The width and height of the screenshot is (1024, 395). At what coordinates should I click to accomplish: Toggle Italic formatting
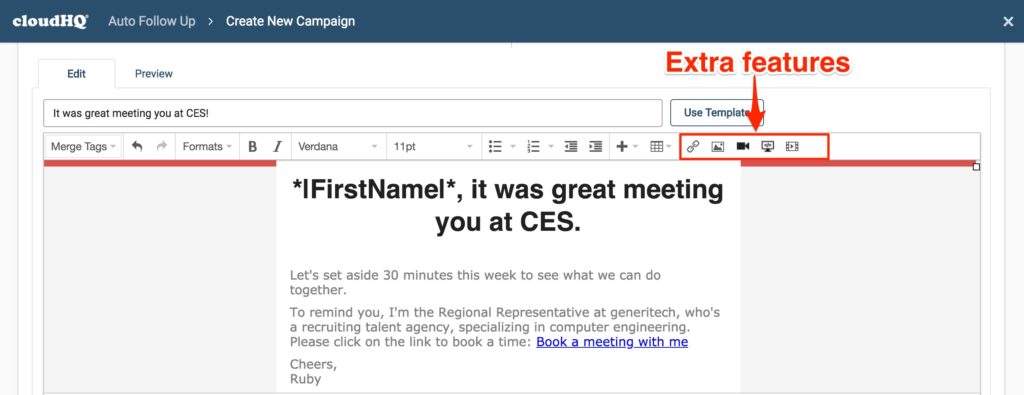tap(278, 147)
